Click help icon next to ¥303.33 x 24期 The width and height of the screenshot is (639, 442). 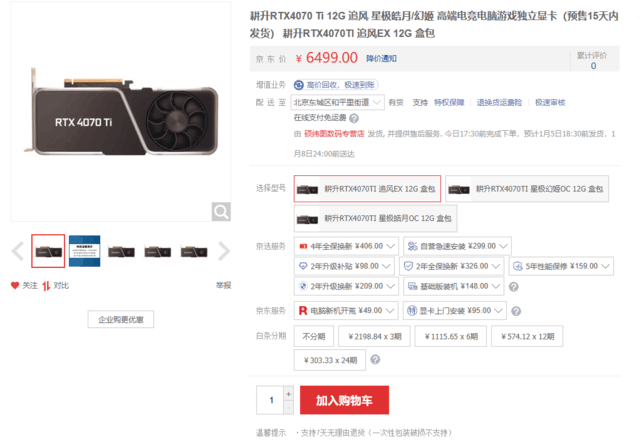(x=375, y=359)
